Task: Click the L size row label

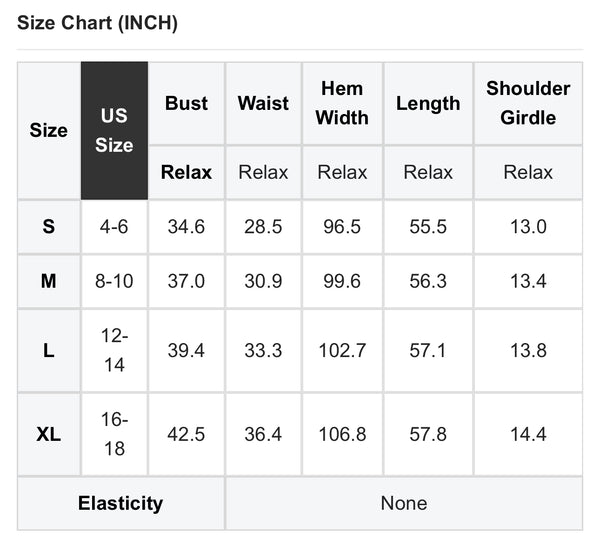Action: [x=49, y=350]
